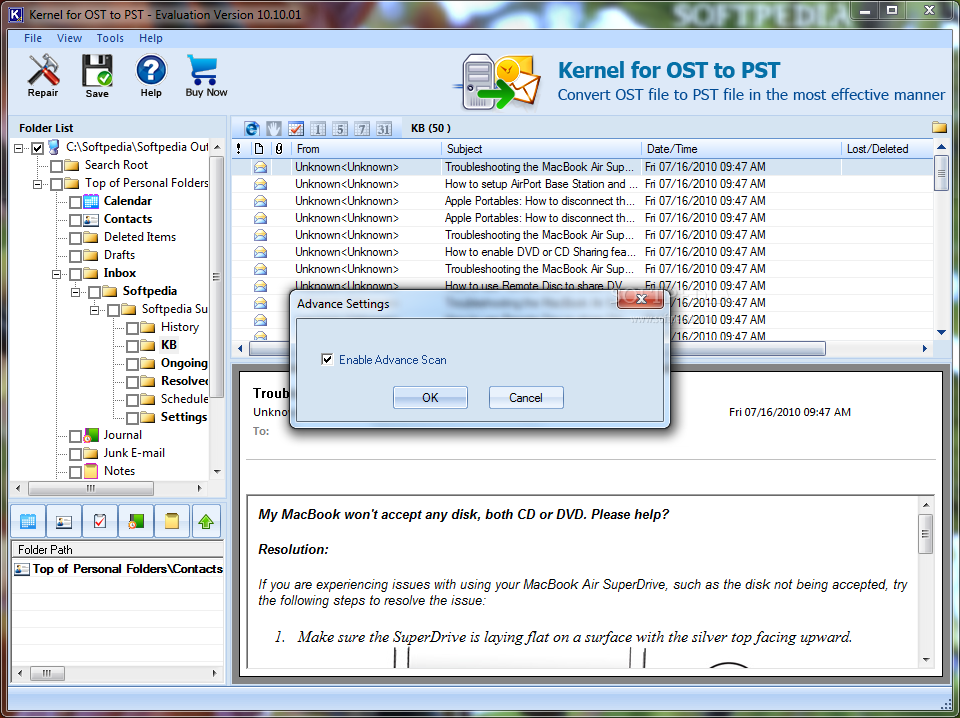Click the green journal quick-filter button
The height and width of the screenshot is (718, 960).
135,522
